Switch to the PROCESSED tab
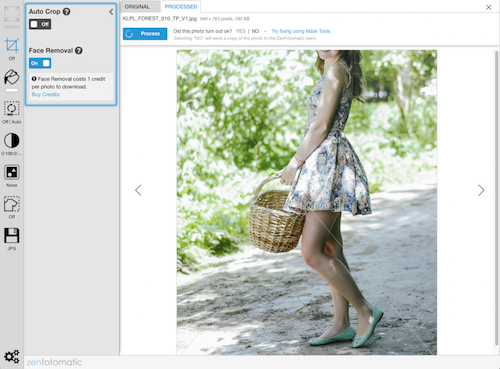 tap(181, 7)
